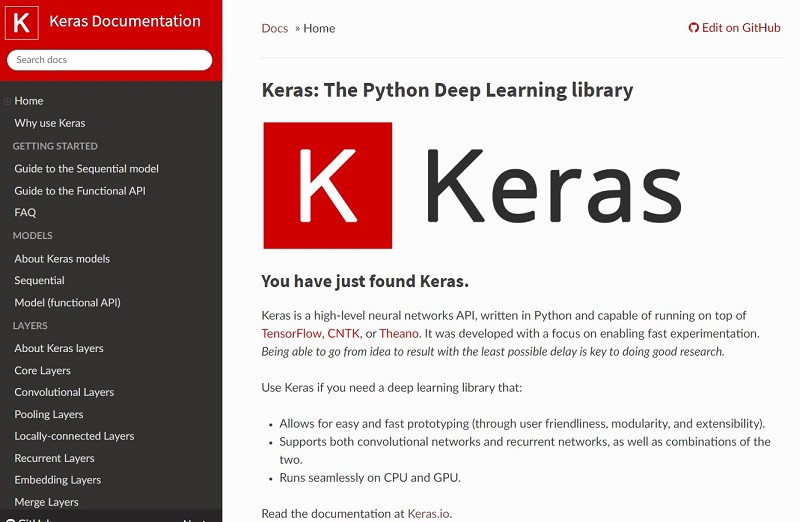This screenshot has height=522, width=800.
Task: Open Embedding Layers documentation
Action: coord(57,480)
